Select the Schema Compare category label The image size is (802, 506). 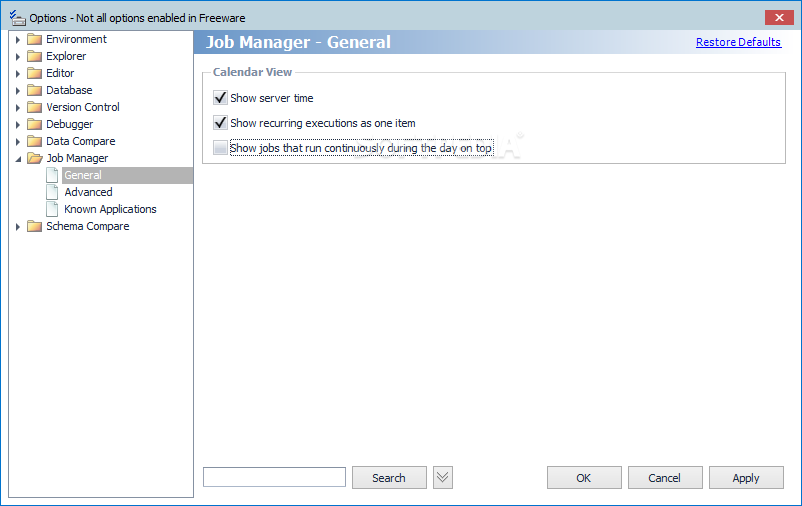(87, 226)
